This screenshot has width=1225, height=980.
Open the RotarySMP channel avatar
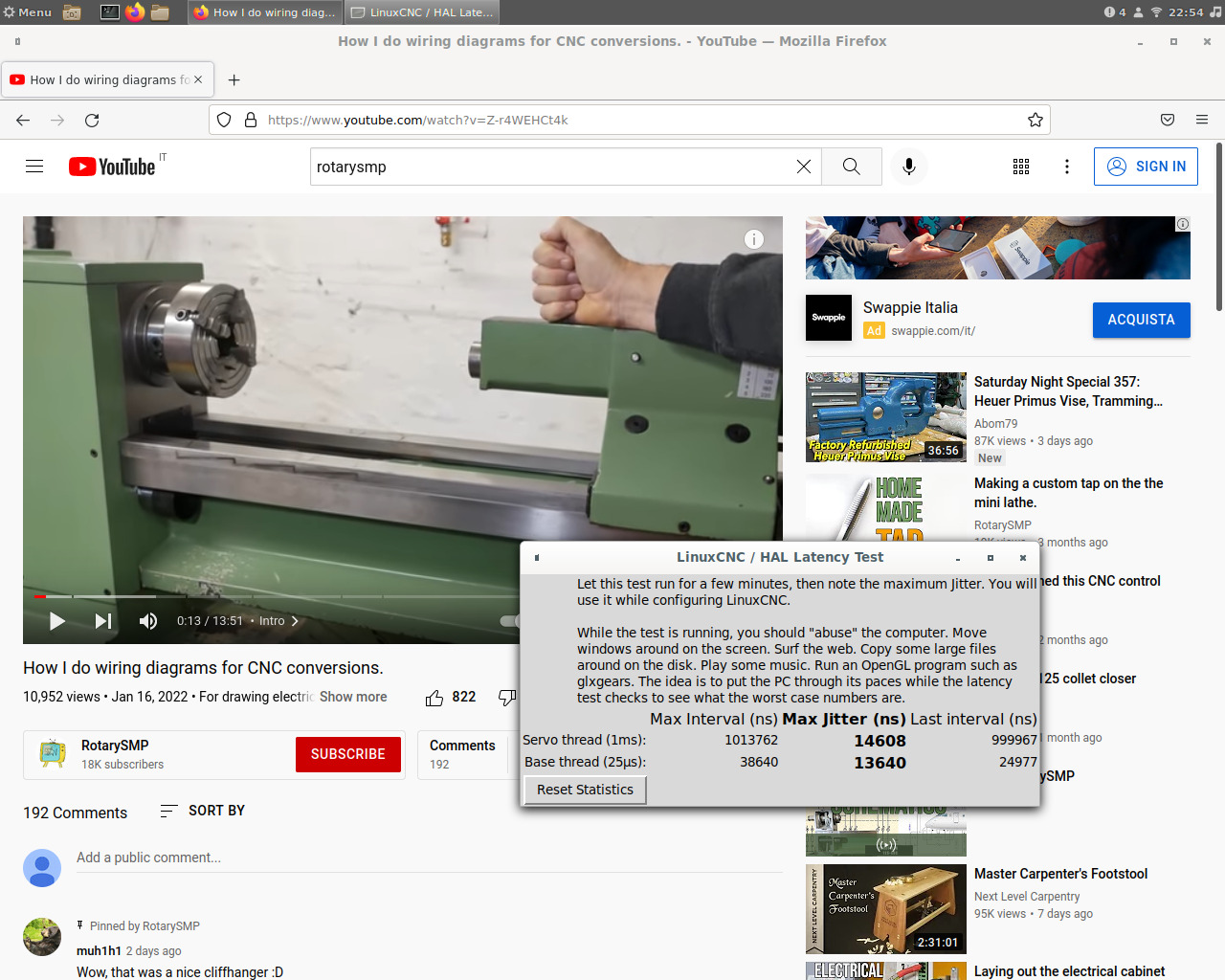pyautogui.click(x=53, y=754)
